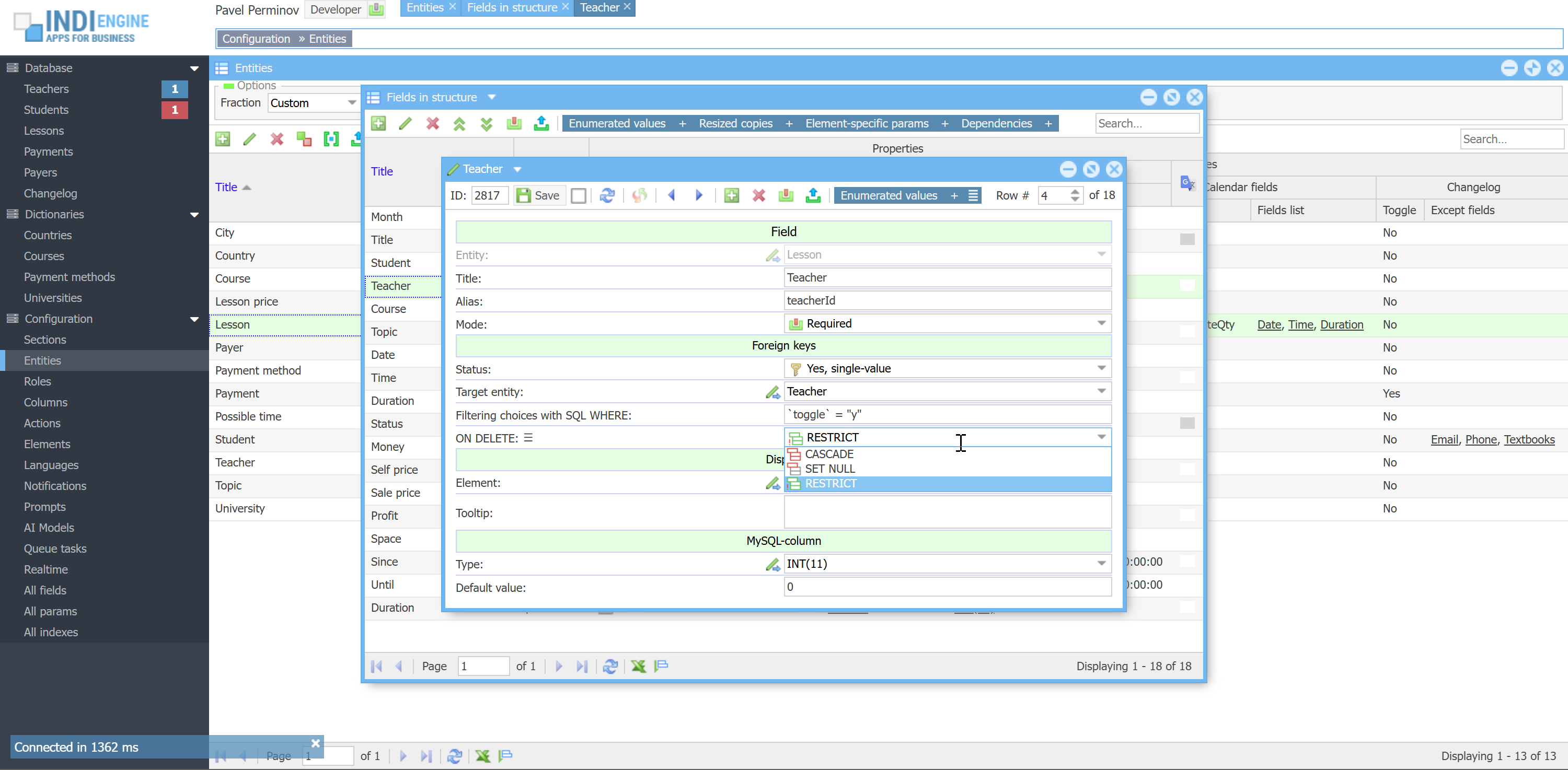This screenshot has height=770, width=1568.
Task: Go to next record with right arrow
Action: pyautogui.click(x=699, y=195)
